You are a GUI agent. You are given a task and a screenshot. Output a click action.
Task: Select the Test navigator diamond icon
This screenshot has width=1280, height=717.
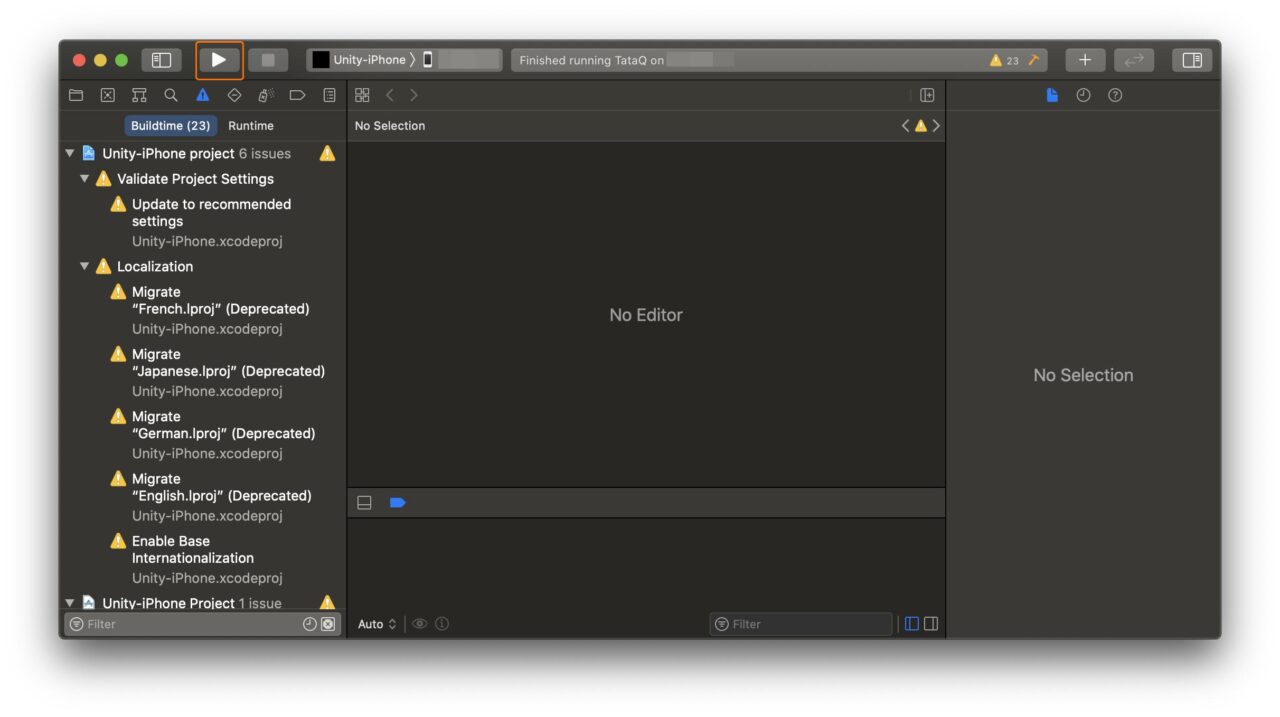pyautogui.click(x=233, y=95)
